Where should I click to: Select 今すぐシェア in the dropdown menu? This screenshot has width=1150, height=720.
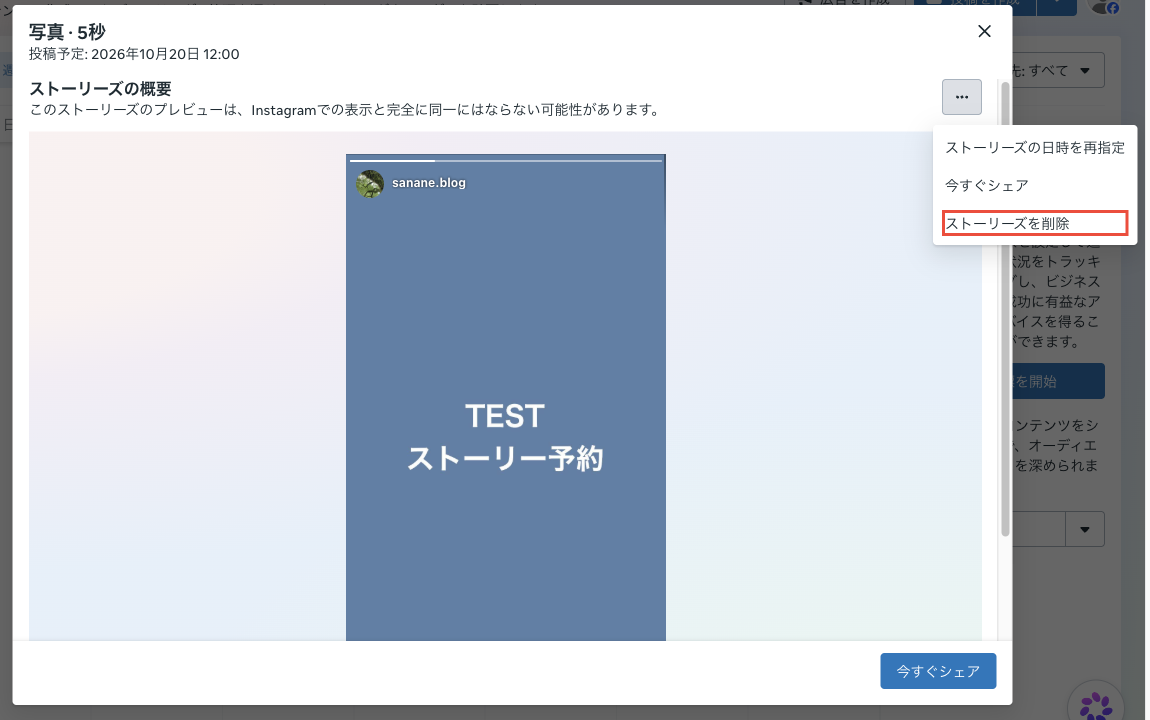(986, 185)
